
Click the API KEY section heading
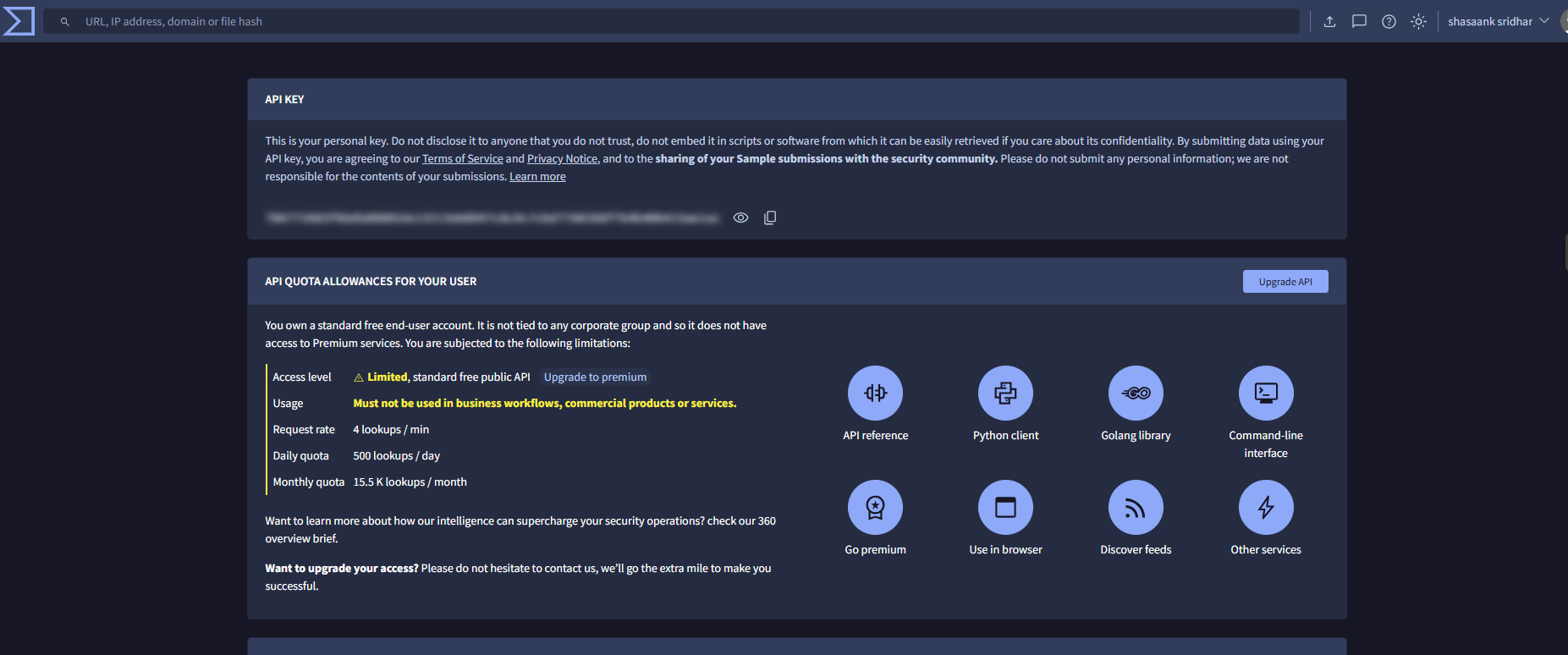click(284, 99)
